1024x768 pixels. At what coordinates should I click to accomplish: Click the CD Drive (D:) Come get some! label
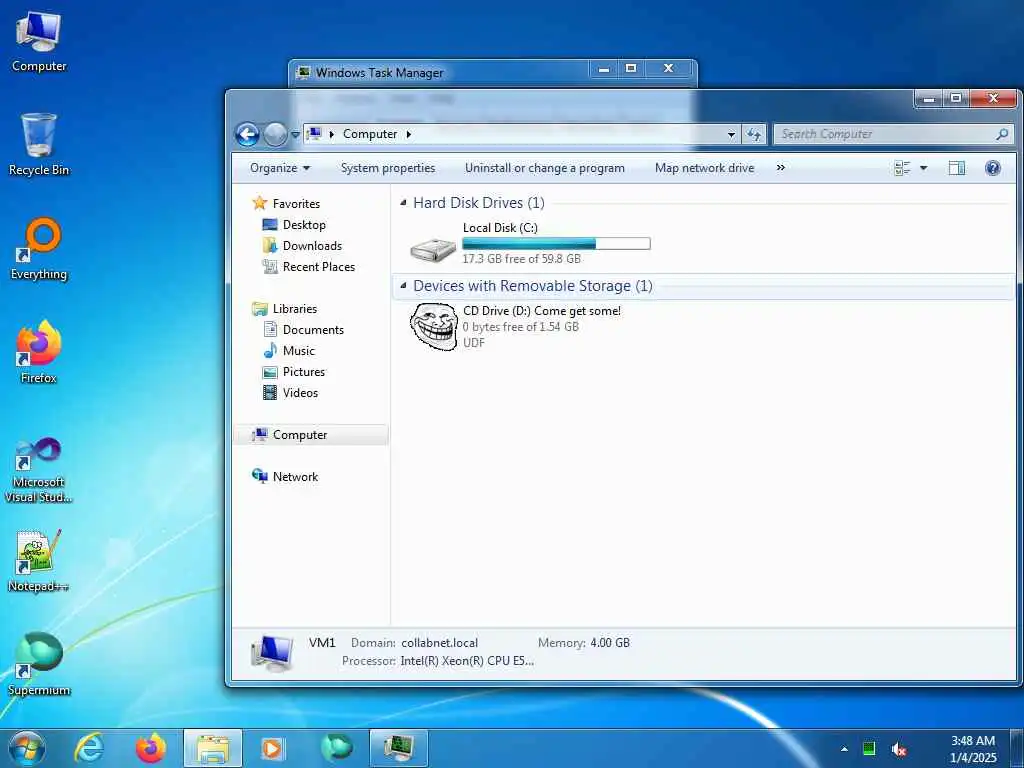[542, 311]
